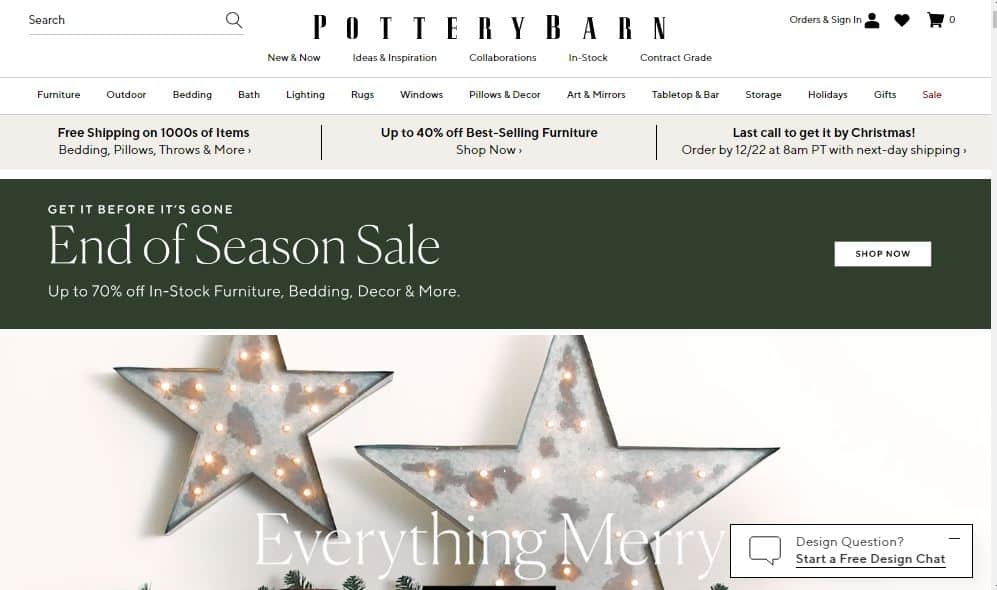Select the Sale category

click(x=932, y=95)
